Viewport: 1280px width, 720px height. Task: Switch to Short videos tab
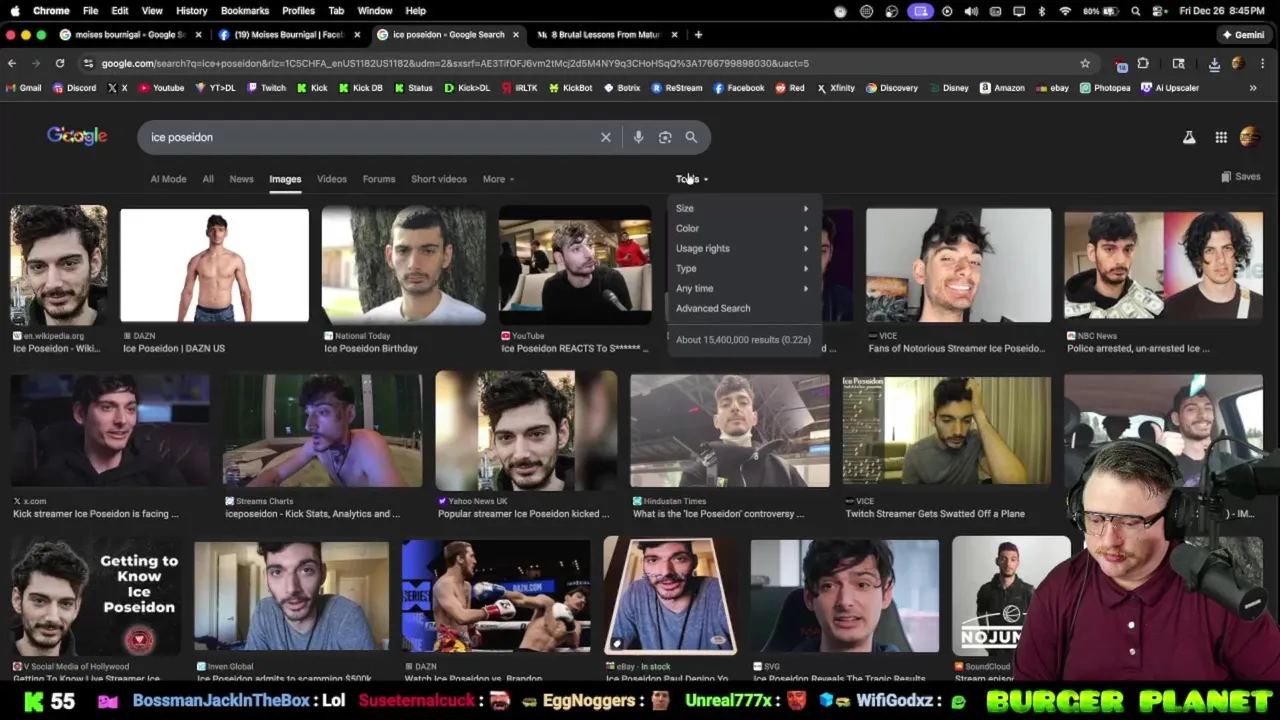tap(439, 179)
